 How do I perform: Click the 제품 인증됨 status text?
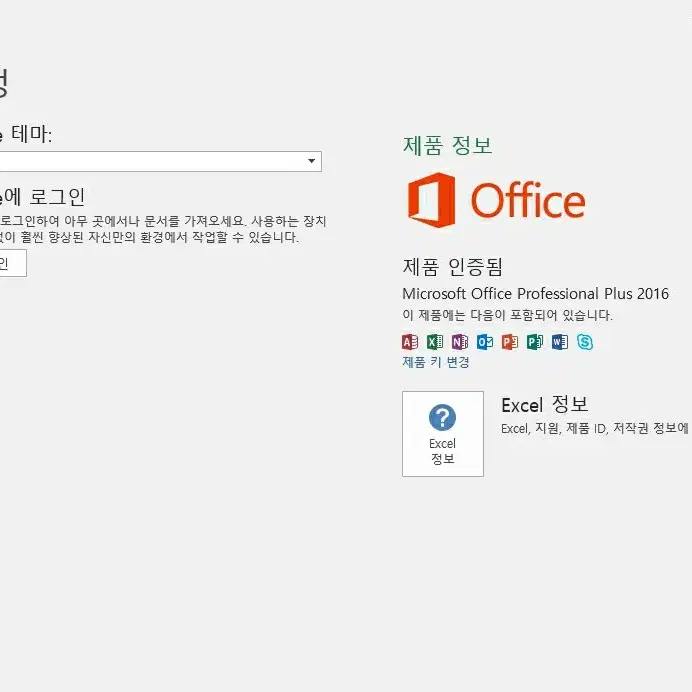[452, 267]
